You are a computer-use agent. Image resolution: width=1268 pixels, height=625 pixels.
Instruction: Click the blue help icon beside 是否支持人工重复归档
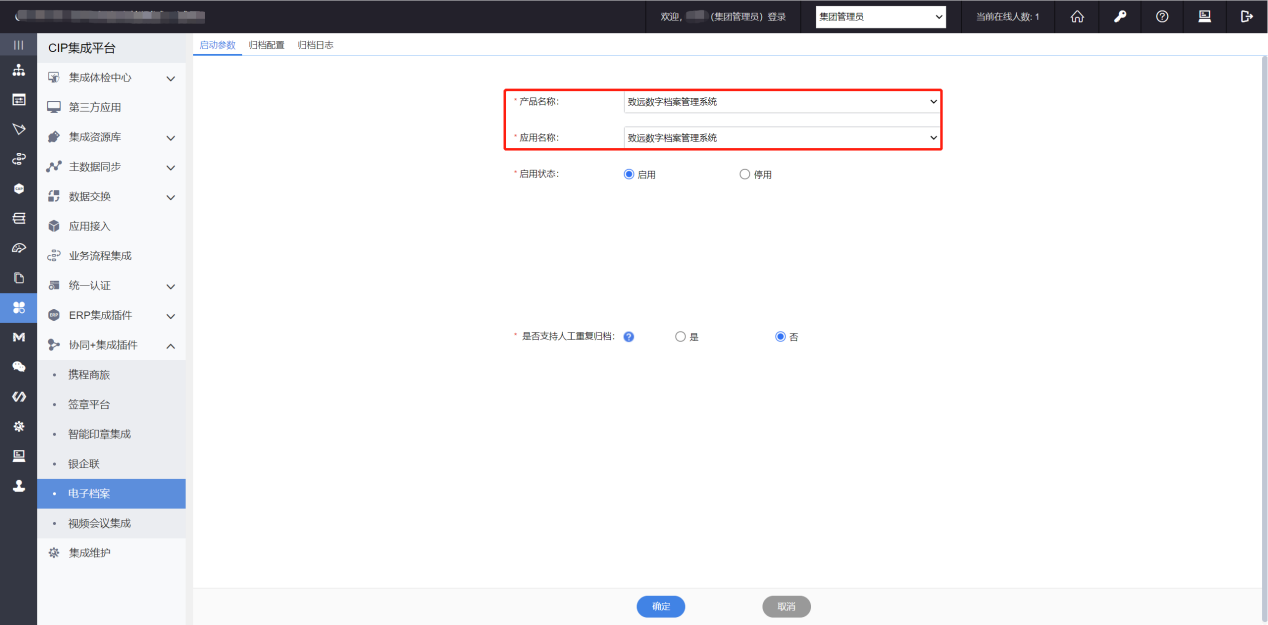pos(629,337)
